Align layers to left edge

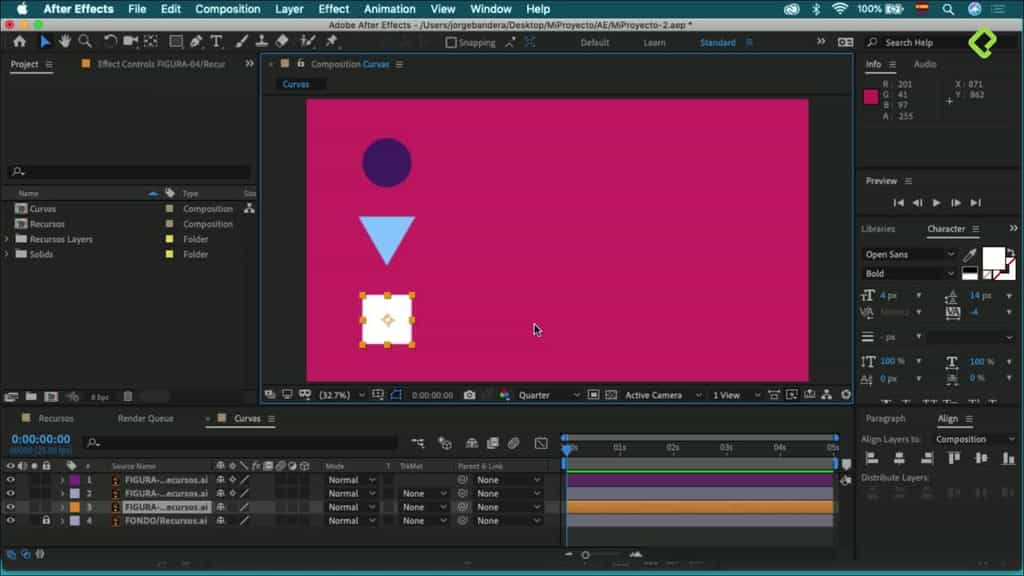coord(872,458)
